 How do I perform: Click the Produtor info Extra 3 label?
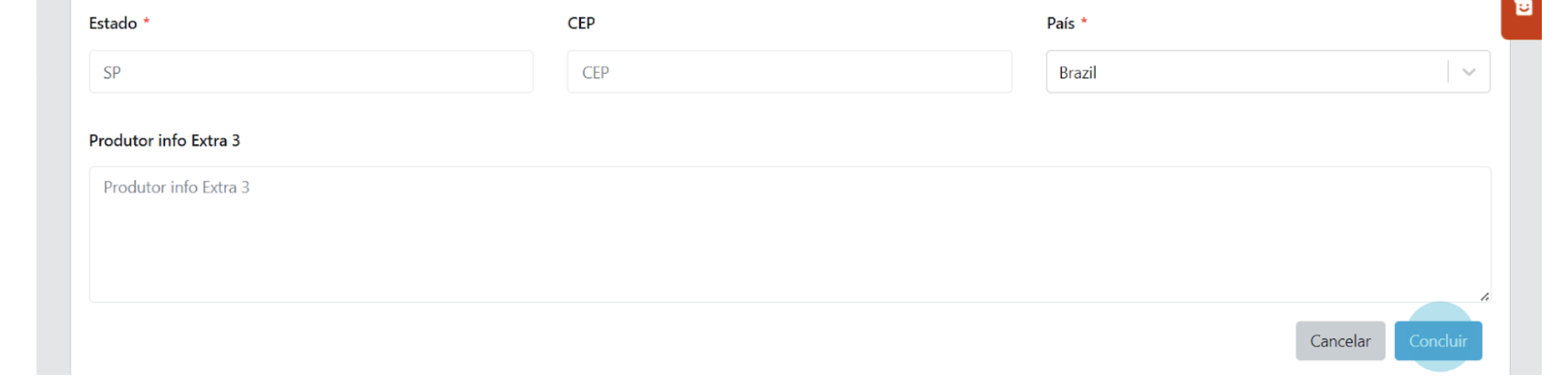coord(164,140)
